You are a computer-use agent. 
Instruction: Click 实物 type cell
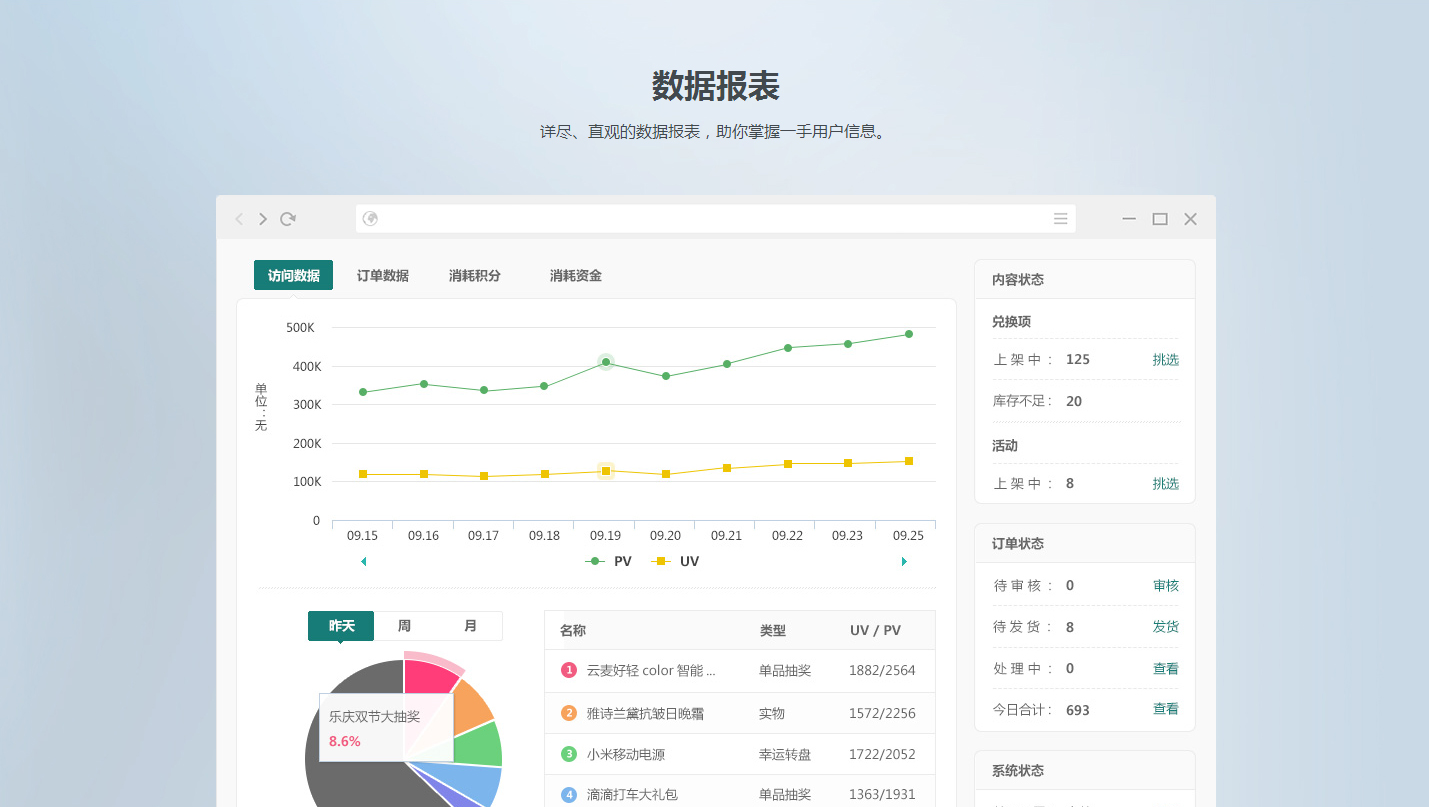tap(772, 713)
